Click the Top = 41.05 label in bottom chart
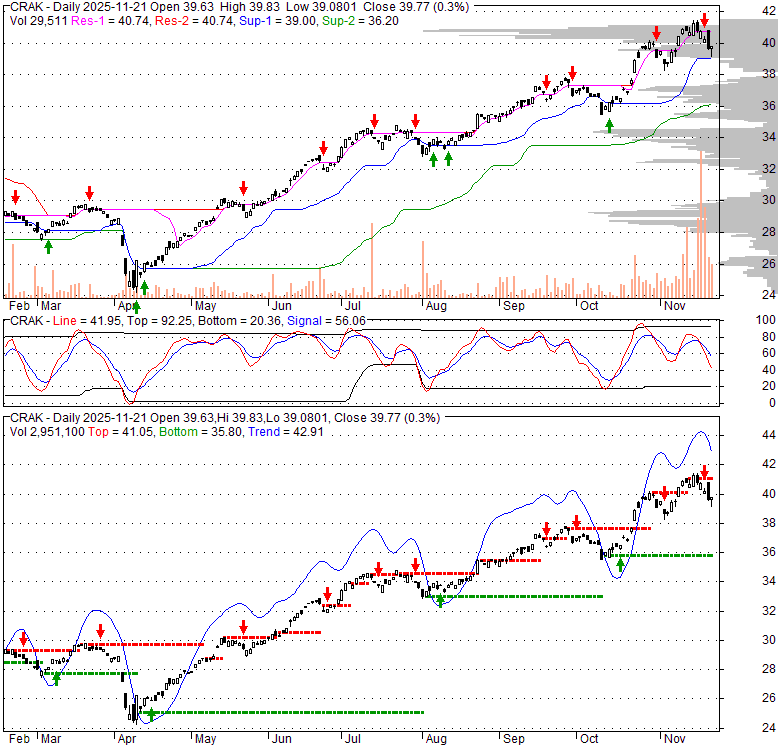Viewport: 780px width, 745px height. tap(120, 432)
